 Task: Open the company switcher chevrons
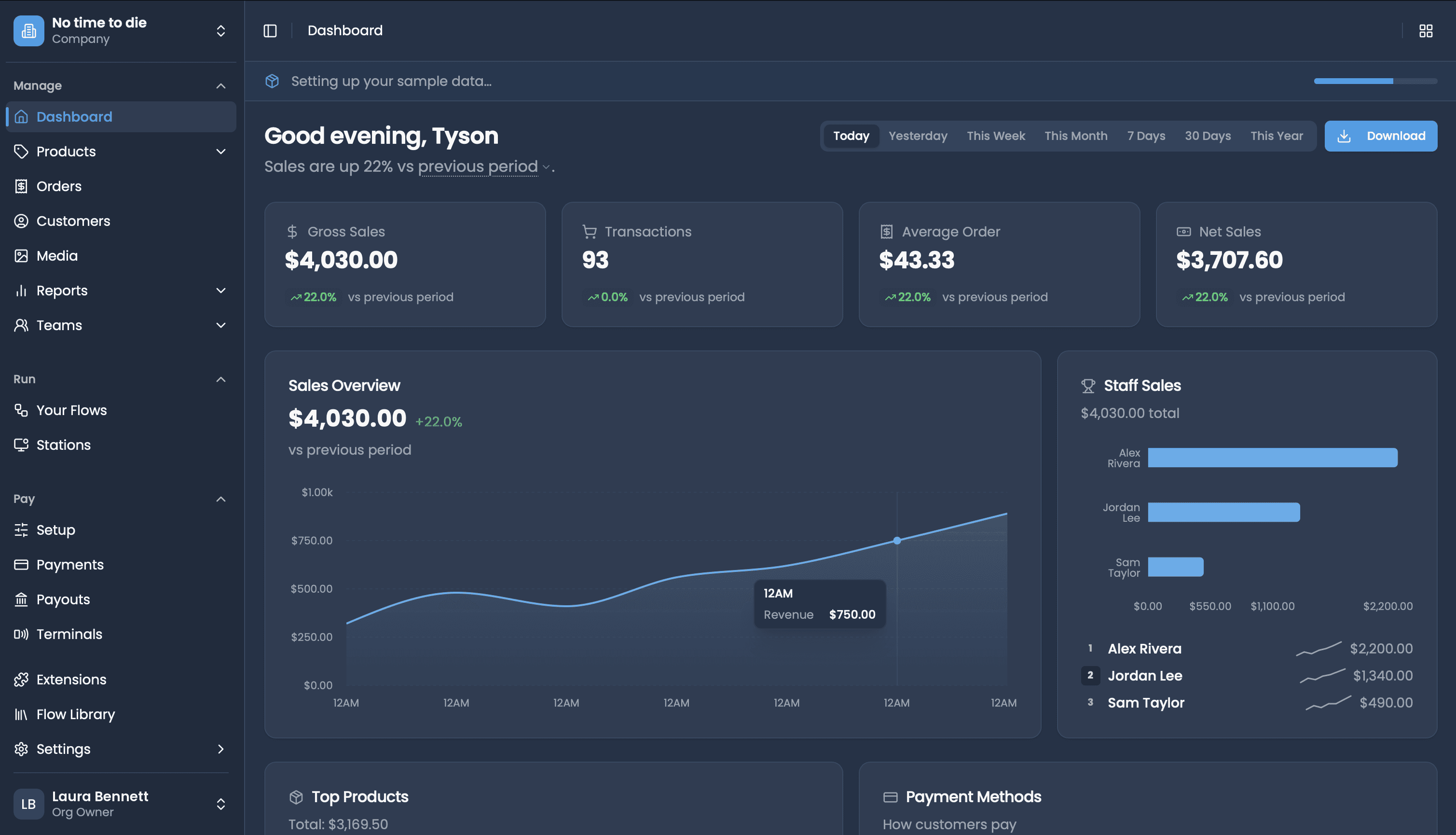coord(220,30)
